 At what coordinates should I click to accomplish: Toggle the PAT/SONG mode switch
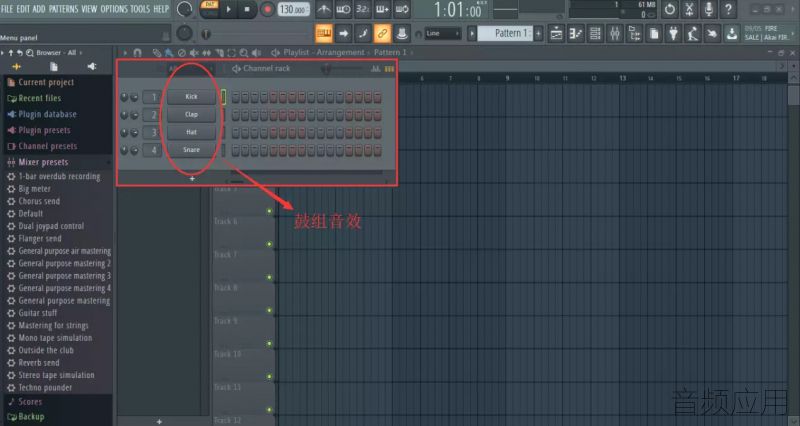(x=209, y=9)
